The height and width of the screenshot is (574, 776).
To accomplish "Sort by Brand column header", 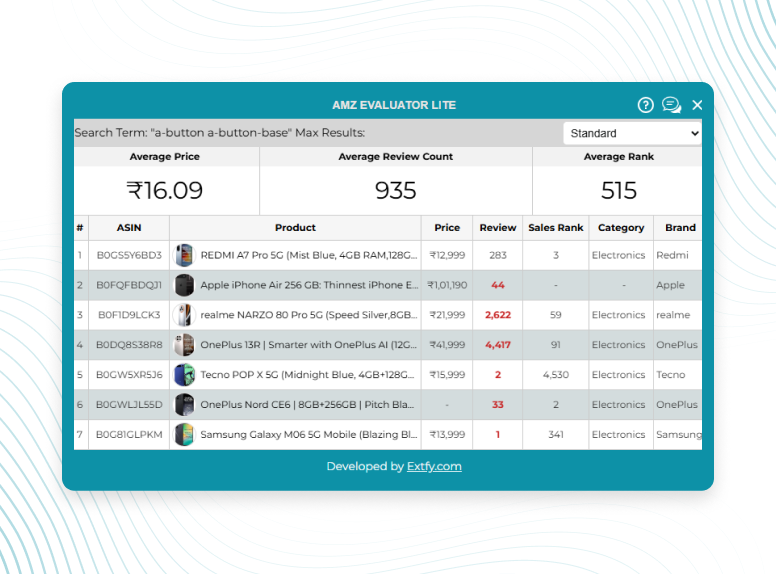I will click(x=680, y=228).
